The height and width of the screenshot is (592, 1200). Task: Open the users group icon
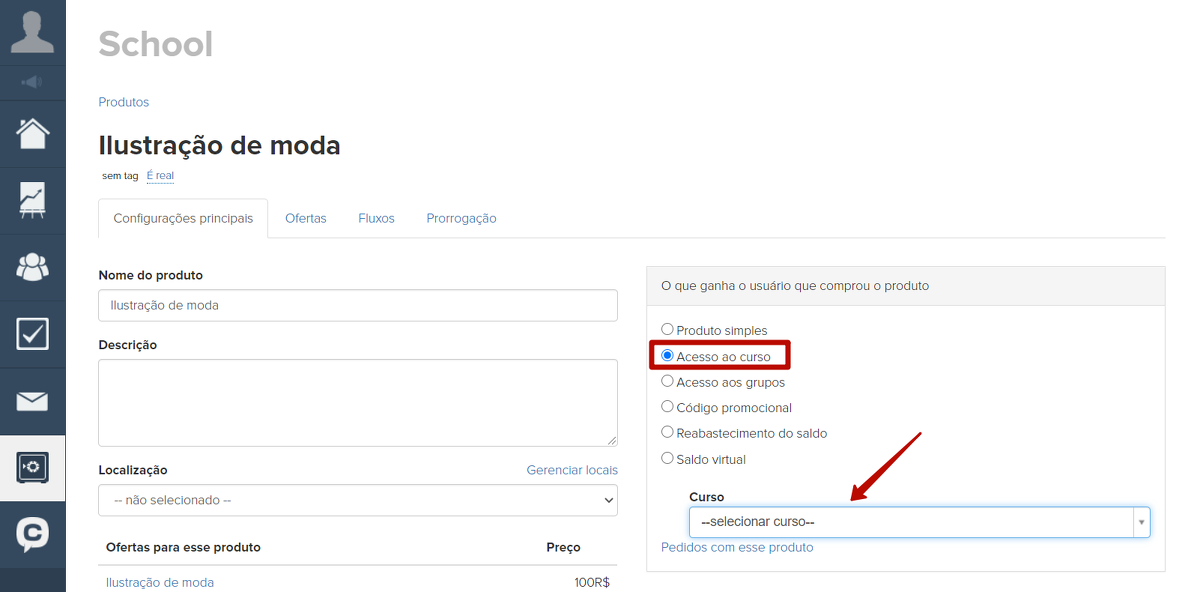32,267
